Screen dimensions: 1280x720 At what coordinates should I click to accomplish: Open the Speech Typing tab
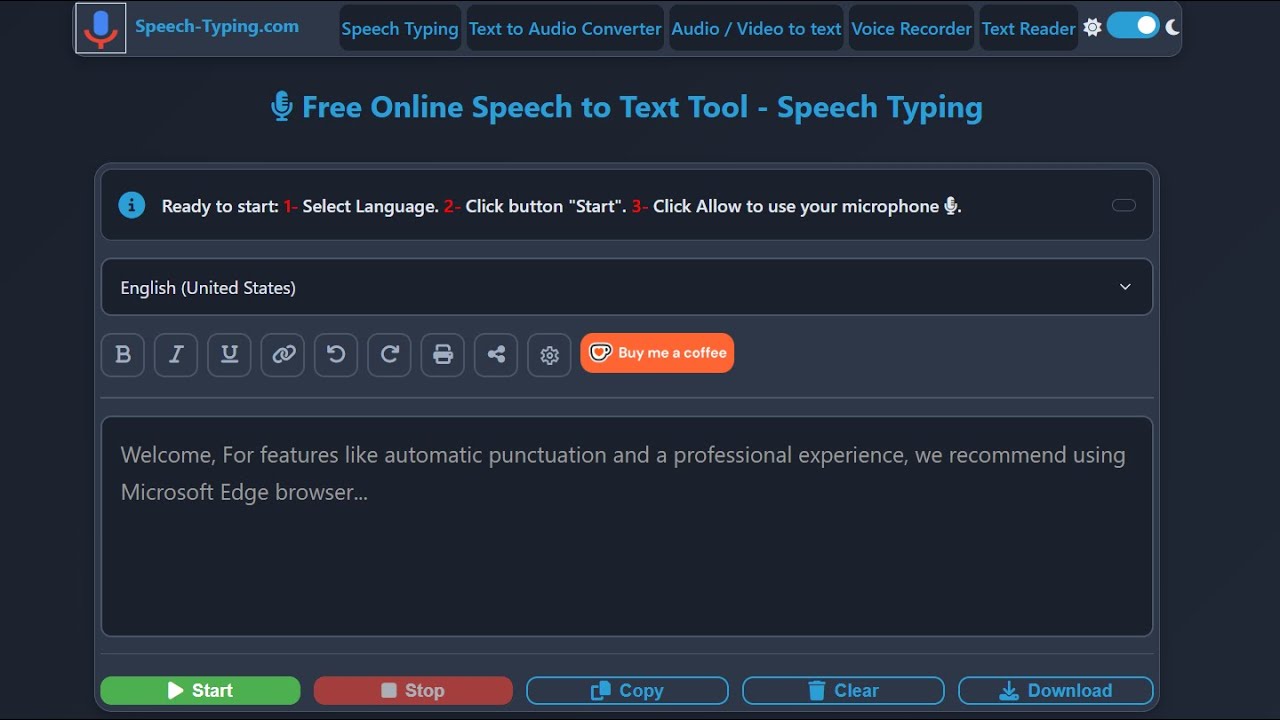coord(400,28)
